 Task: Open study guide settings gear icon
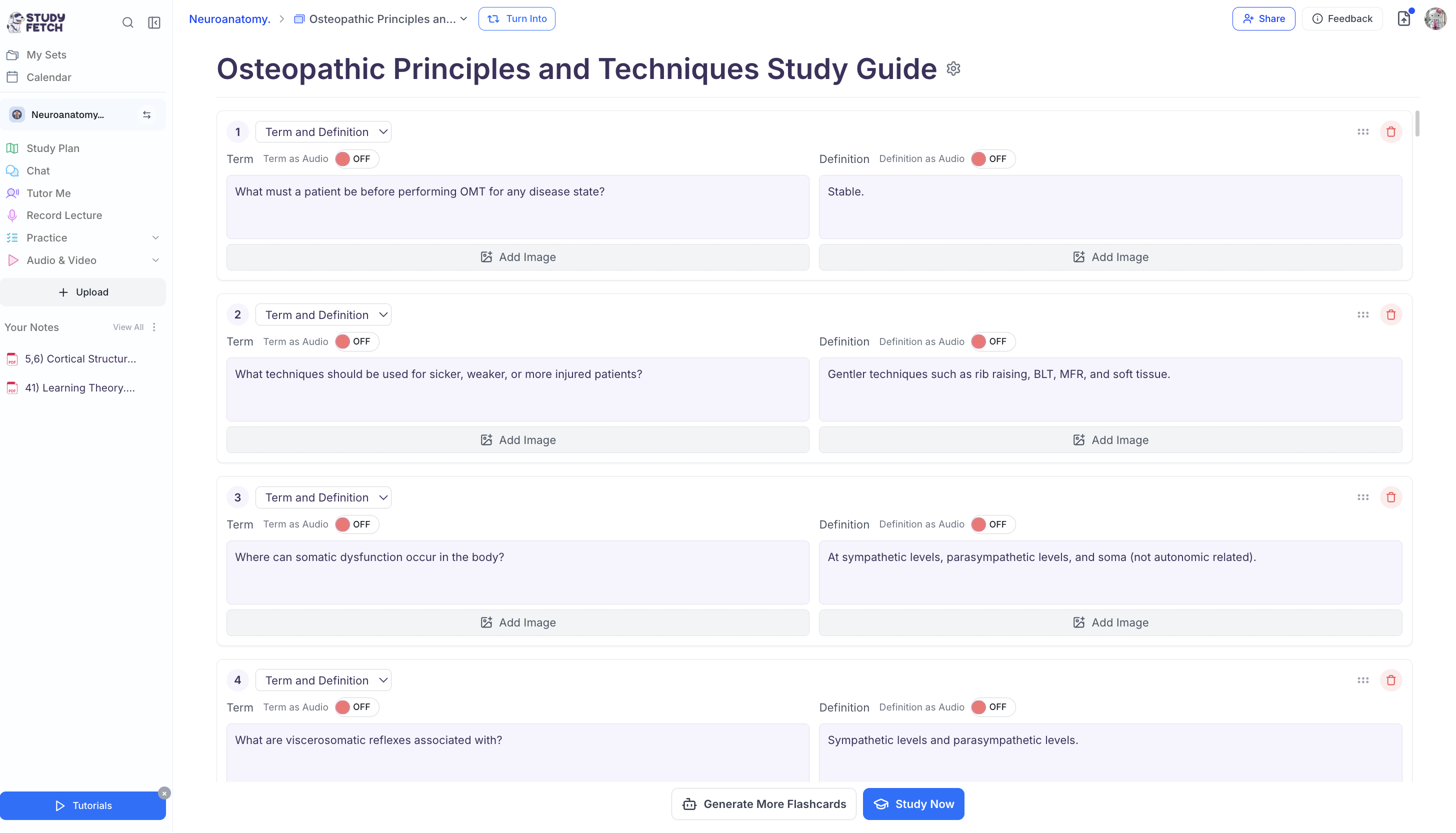[953, 68]
